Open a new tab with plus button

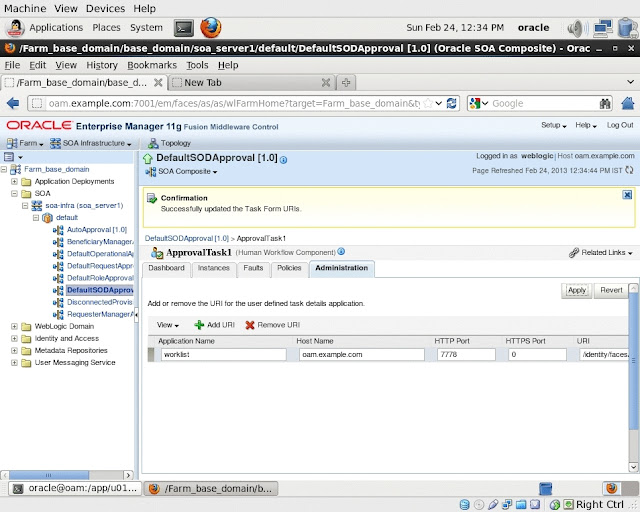[346, 82]
